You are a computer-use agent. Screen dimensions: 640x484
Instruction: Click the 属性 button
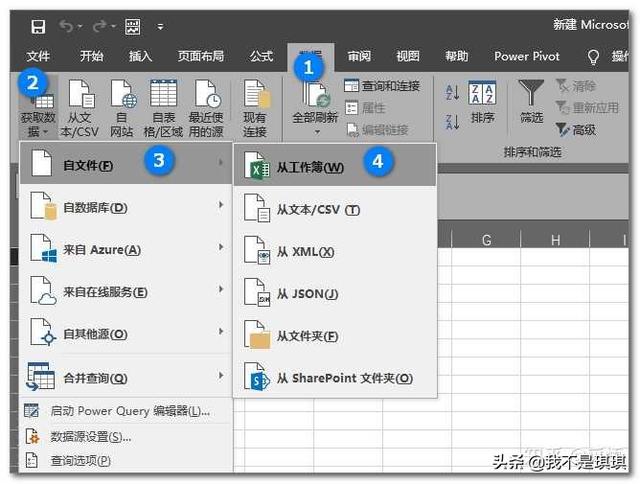click(x=365, y=108)
